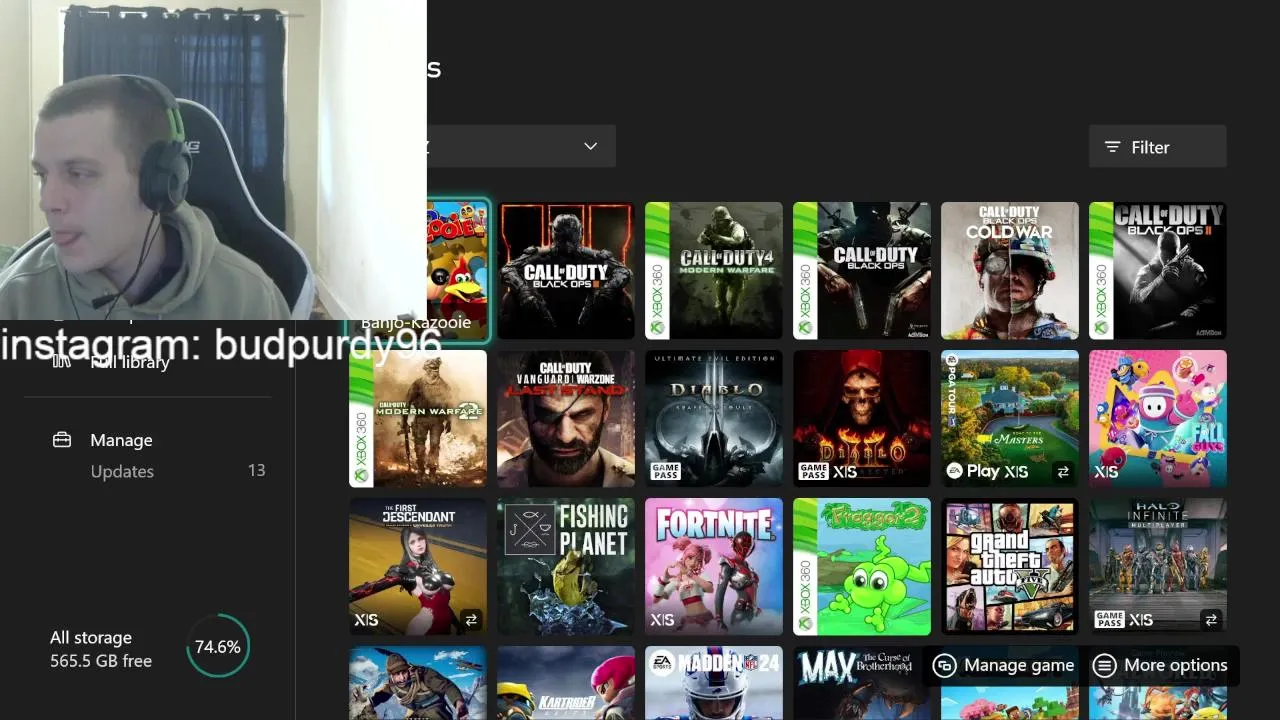Open Full library in the sidebar
Screen dimensions: 1280x720
tap(129, 362)
